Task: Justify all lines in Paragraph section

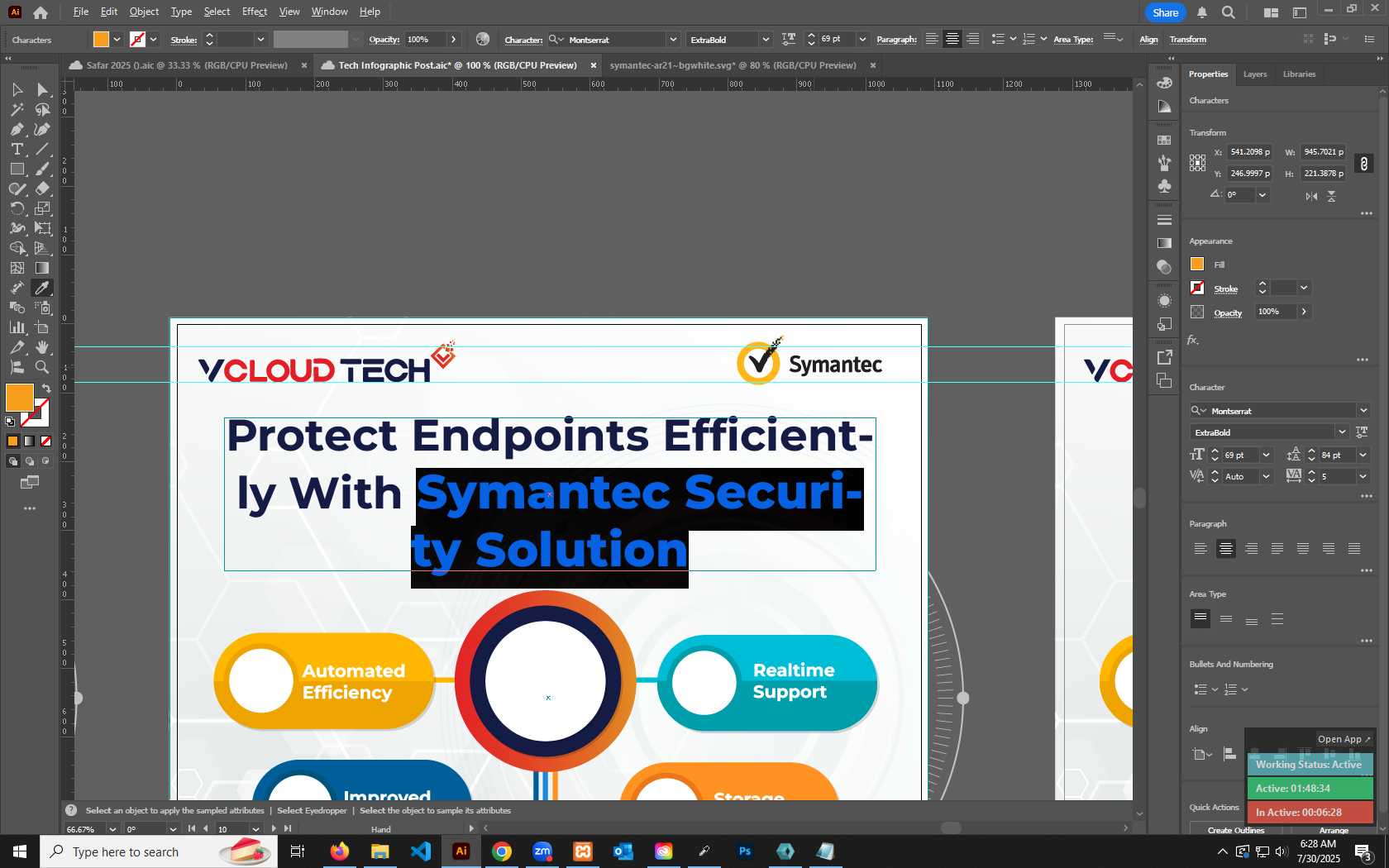Action: (1354, 549)
